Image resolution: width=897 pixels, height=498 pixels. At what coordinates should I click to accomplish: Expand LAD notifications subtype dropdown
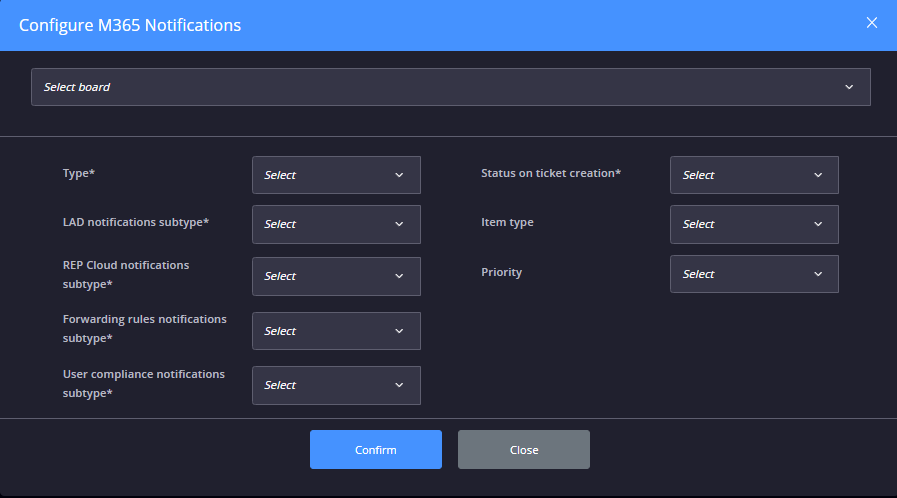tap(336, 224)
